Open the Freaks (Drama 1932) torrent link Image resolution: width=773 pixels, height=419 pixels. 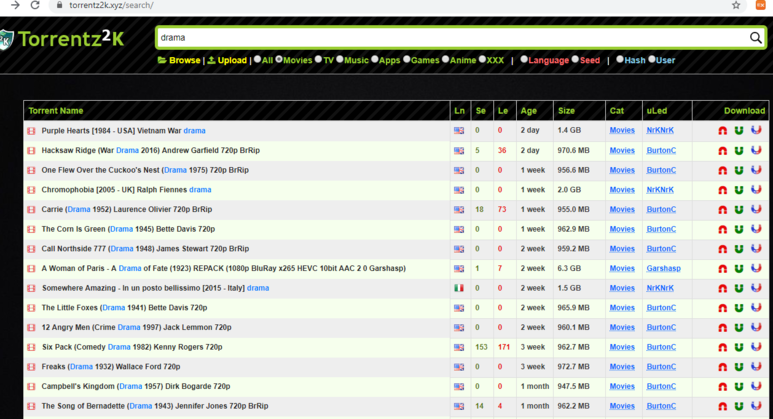(111, 367)
